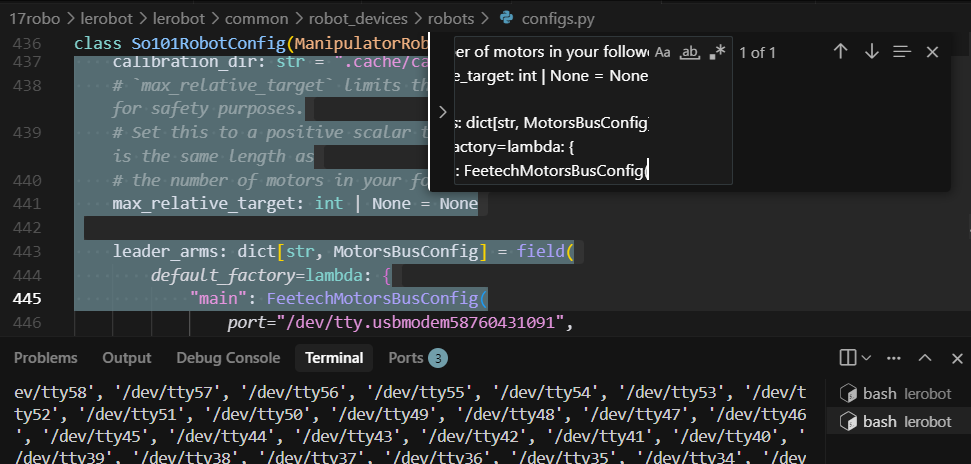Image resolution: width=971 pixels, height=464 pixels.
Task: Open the Ports tab
Action: pyautogui.click(x=417, y=358)
